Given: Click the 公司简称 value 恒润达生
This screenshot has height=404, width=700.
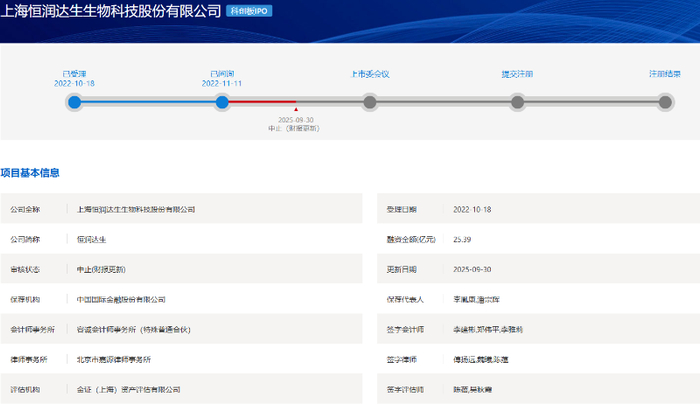Looking at the screenshot, I should 91,239.
